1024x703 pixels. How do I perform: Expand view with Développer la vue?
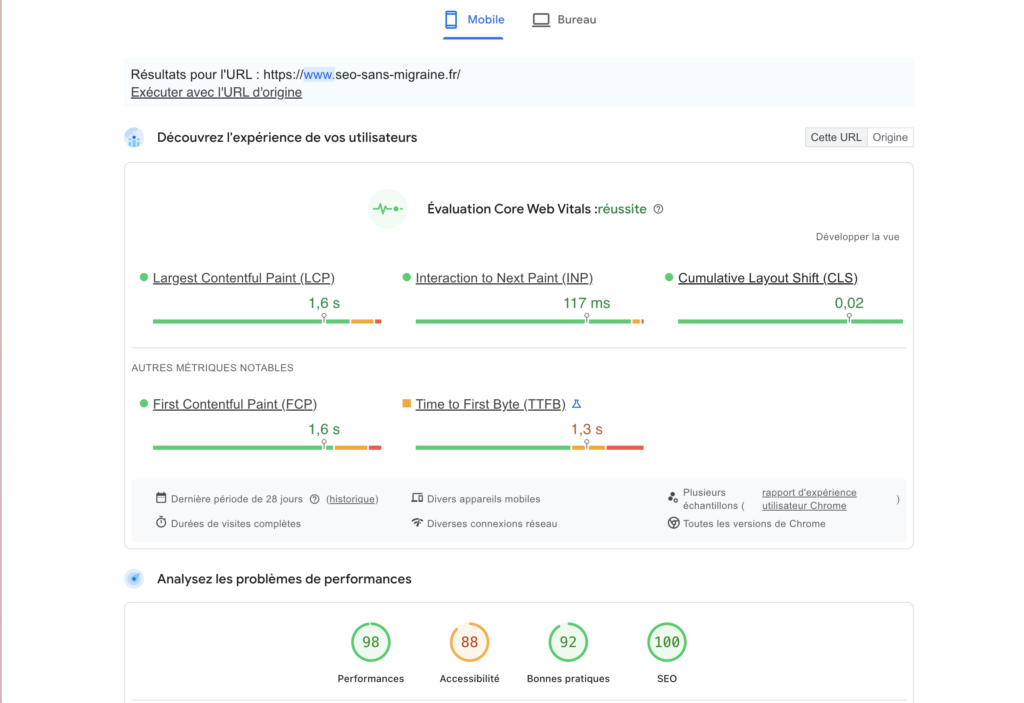click(857, 237)
